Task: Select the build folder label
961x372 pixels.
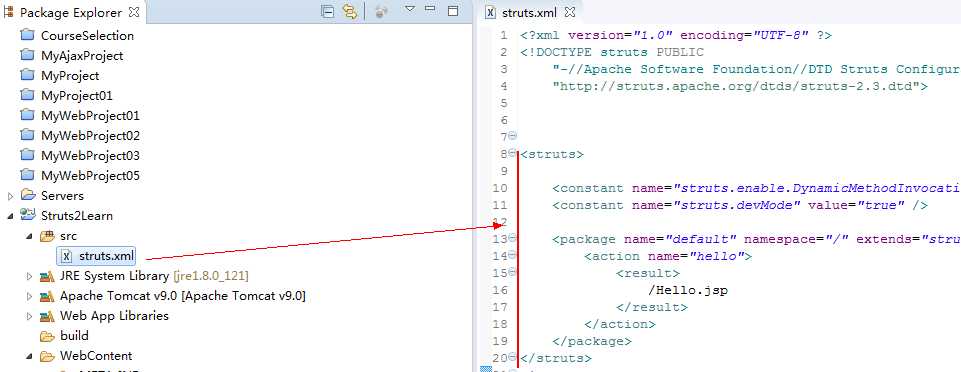Action: (x=74, y=336)
